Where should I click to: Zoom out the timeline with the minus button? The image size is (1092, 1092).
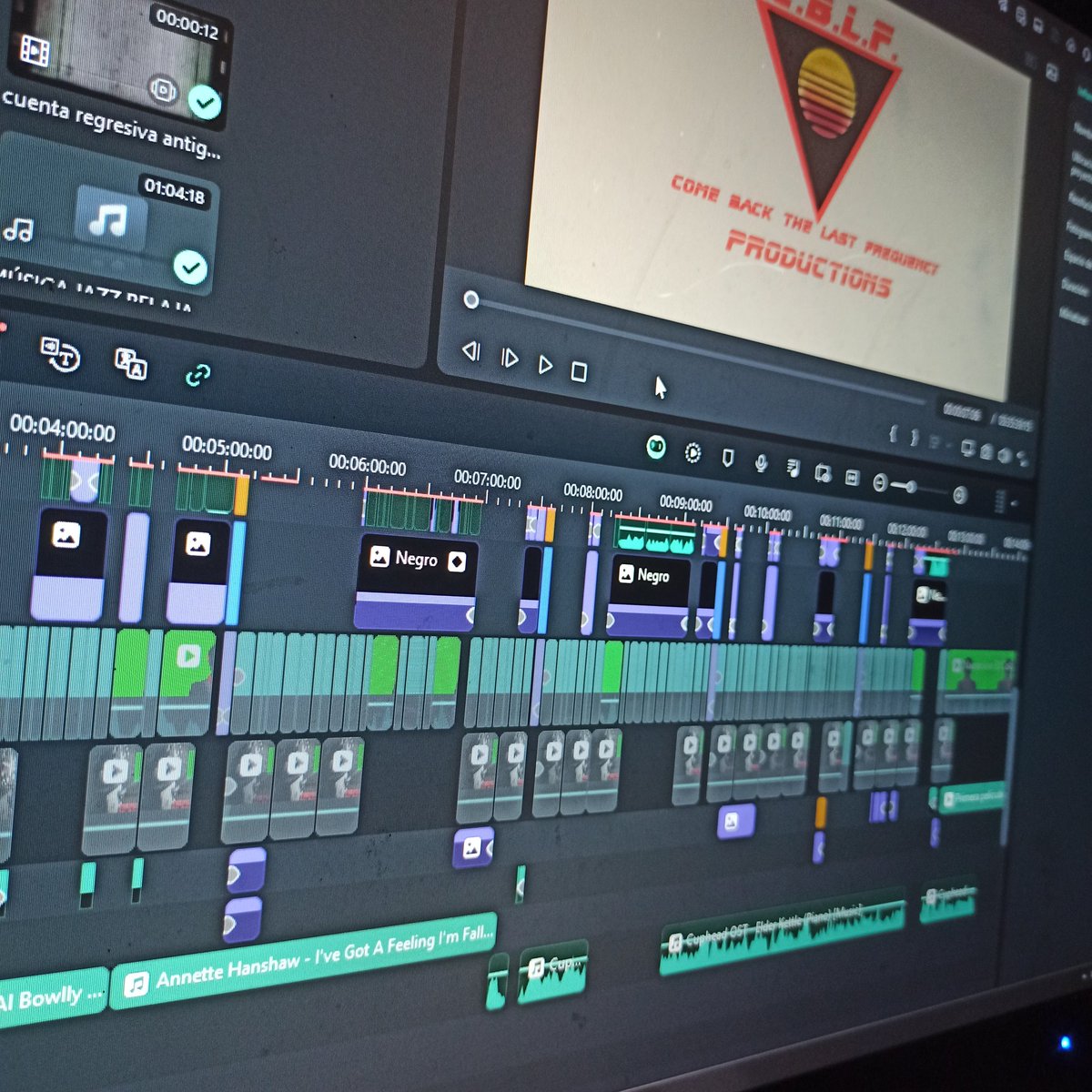coord(879,482)
